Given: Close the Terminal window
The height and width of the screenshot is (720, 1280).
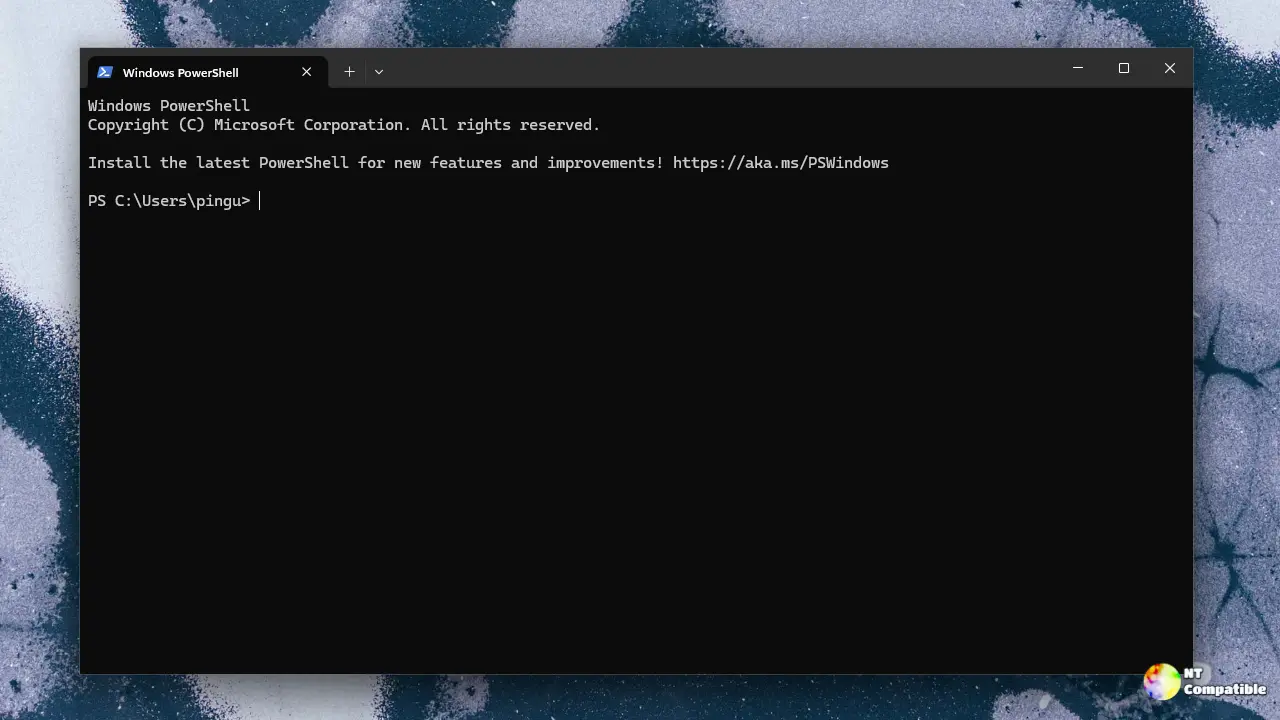Looking at the screenshot, I should coord(1170,68).
